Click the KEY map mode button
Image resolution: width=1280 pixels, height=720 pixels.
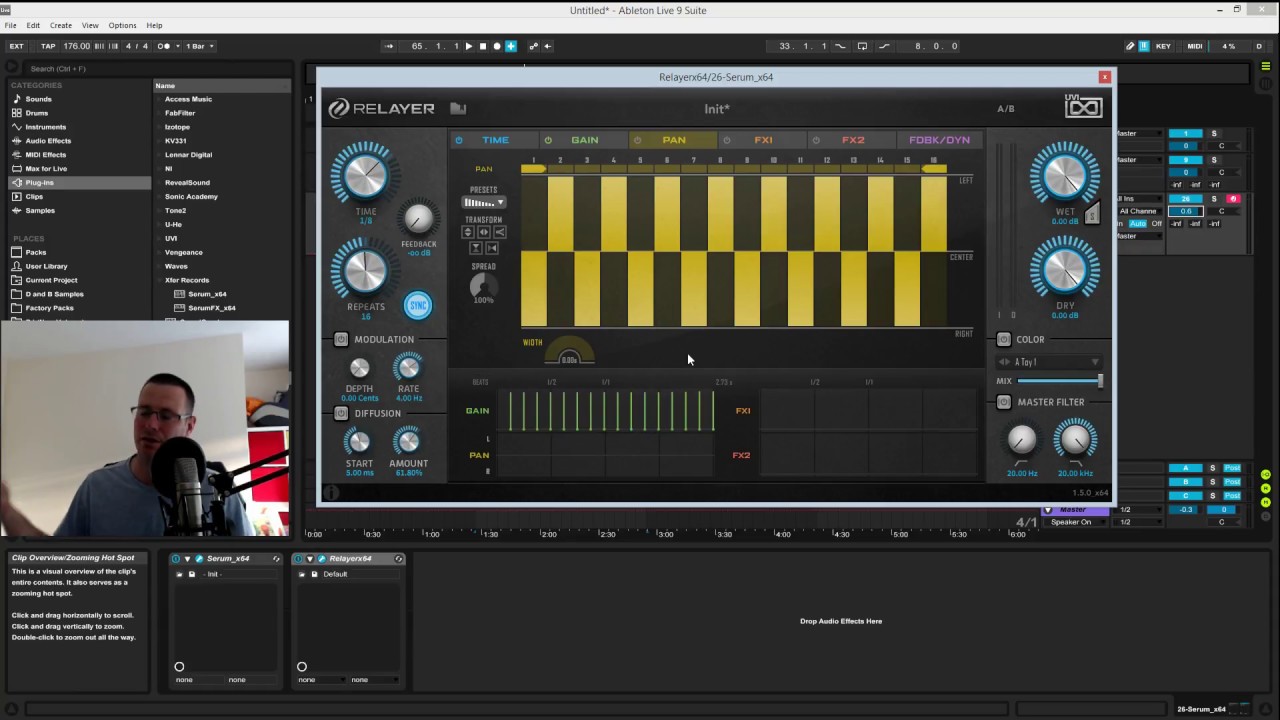[1164, 46]
